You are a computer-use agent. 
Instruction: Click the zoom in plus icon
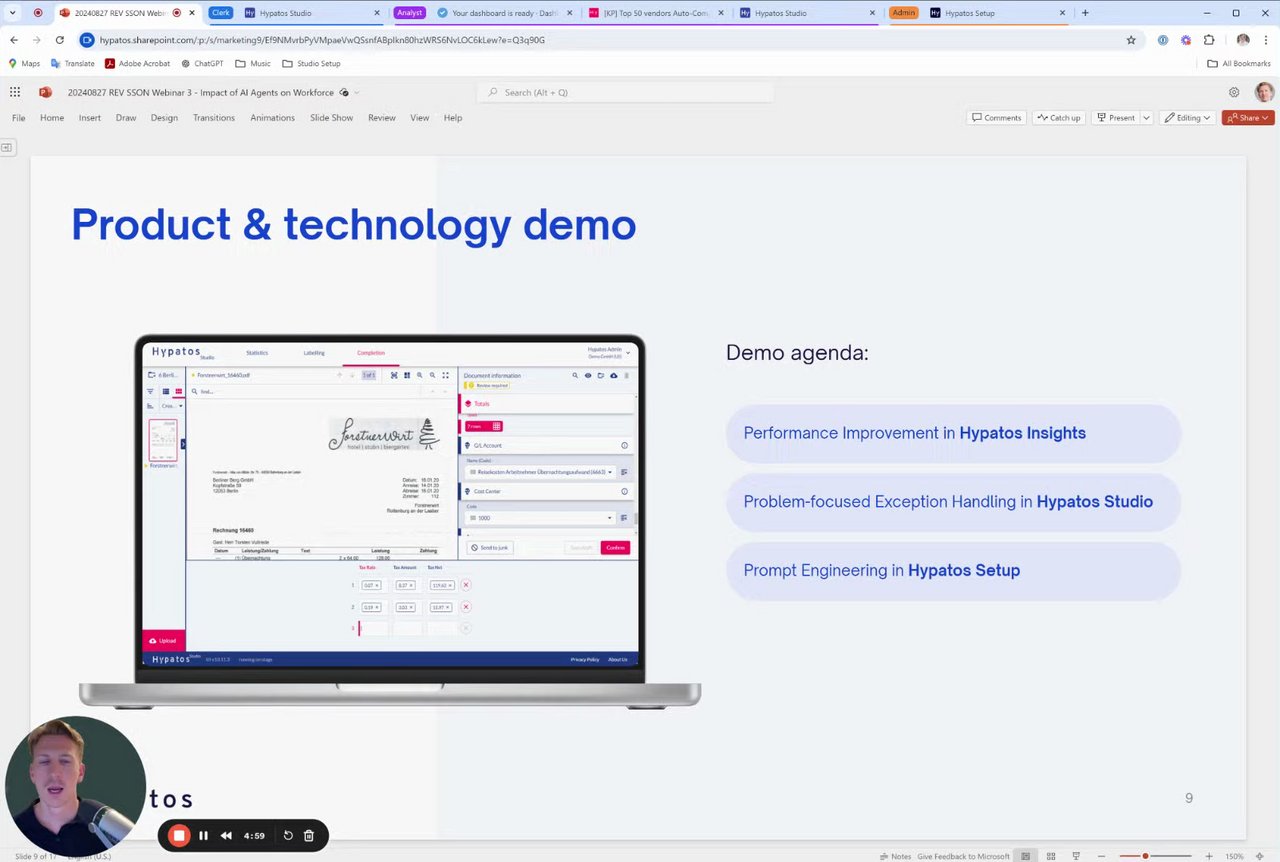tap(1208, 856)
